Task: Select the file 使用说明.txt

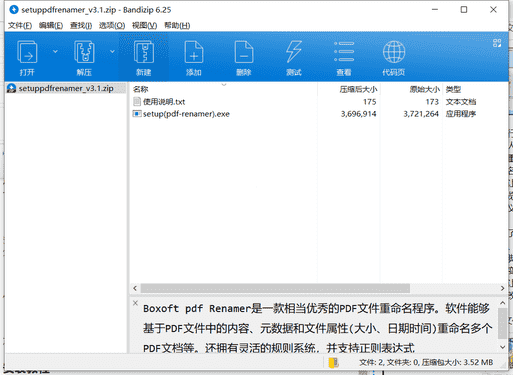Action: point(164,102)
